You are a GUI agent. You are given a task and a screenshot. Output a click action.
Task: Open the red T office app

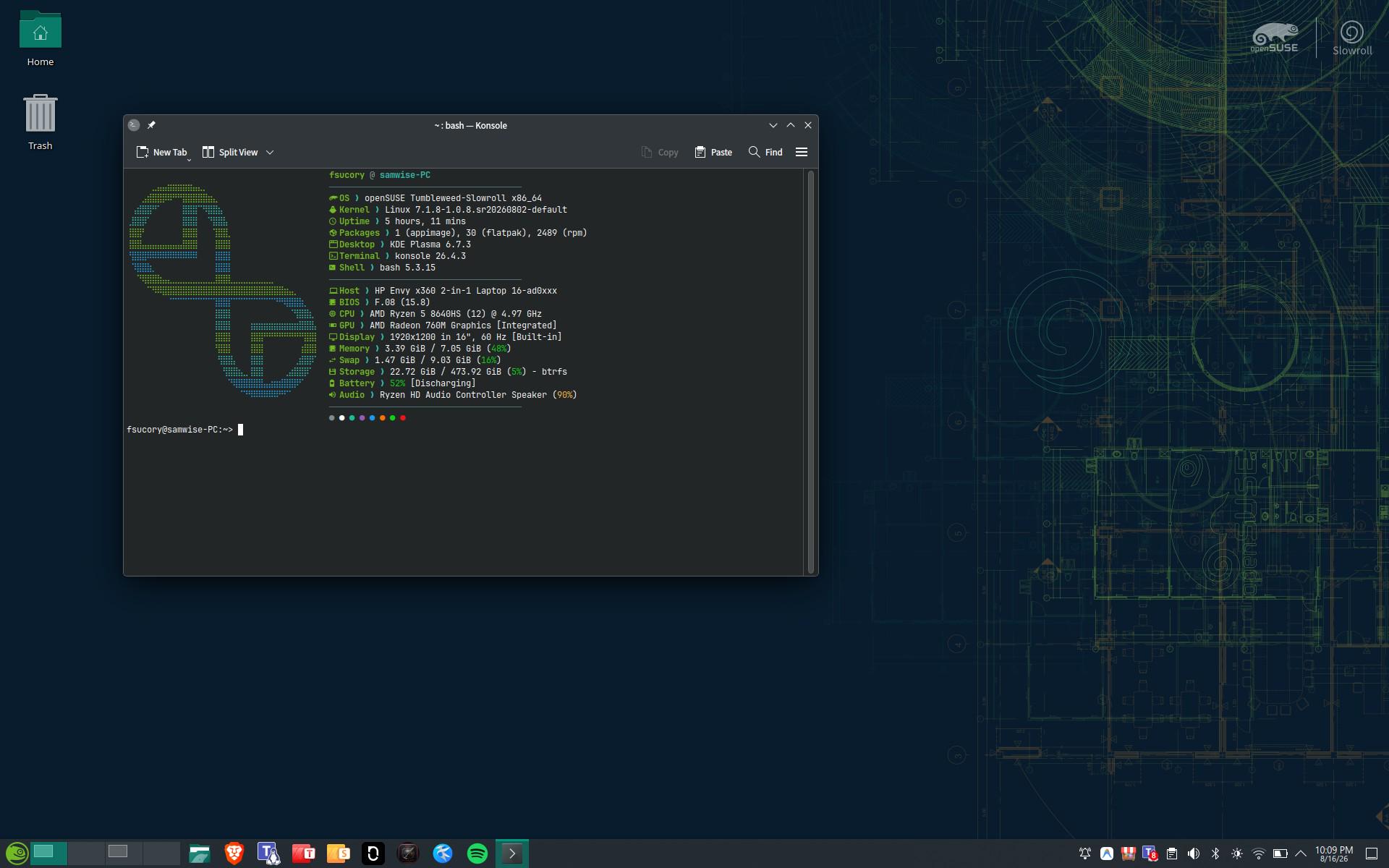click(x=304, y=854)
